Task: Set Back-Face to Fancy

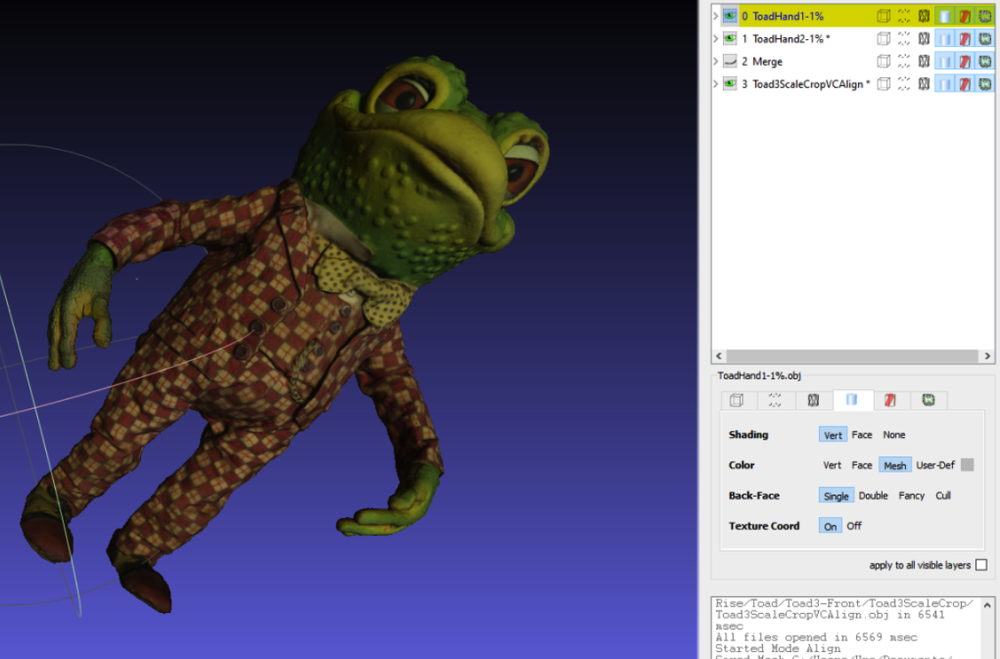Action: [x=911, y=496]
